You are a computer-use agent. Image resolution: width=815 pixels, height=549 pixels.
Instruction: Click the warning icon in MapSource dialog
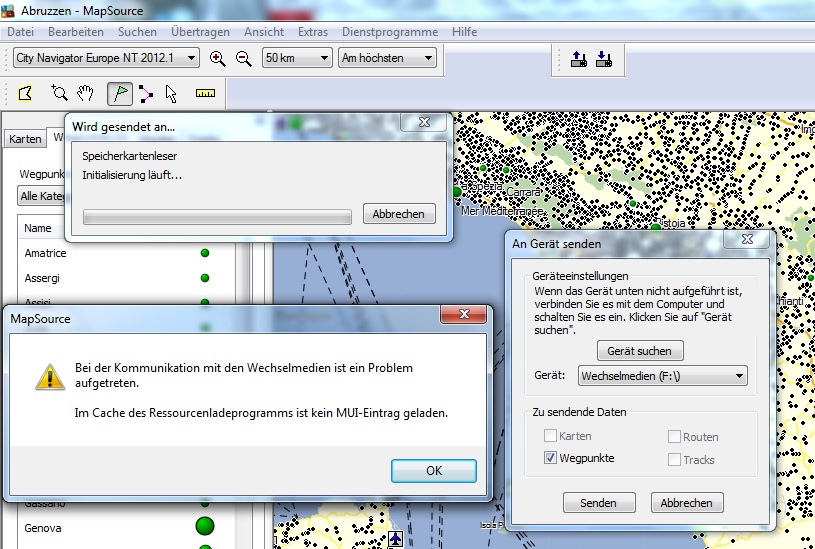(50, 376)
